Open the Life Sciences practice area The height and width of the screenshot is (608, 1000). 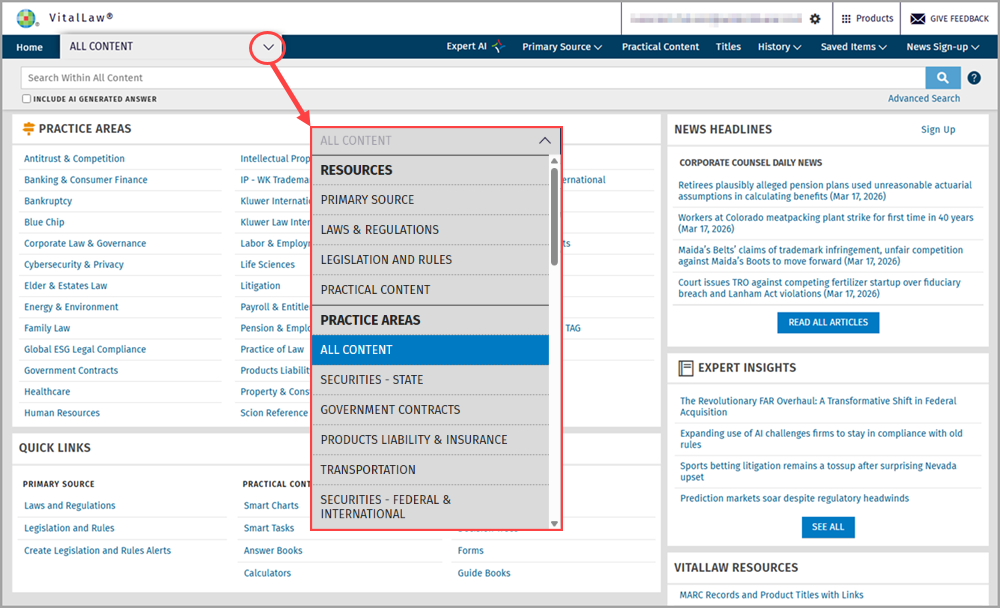coord(267,264)
